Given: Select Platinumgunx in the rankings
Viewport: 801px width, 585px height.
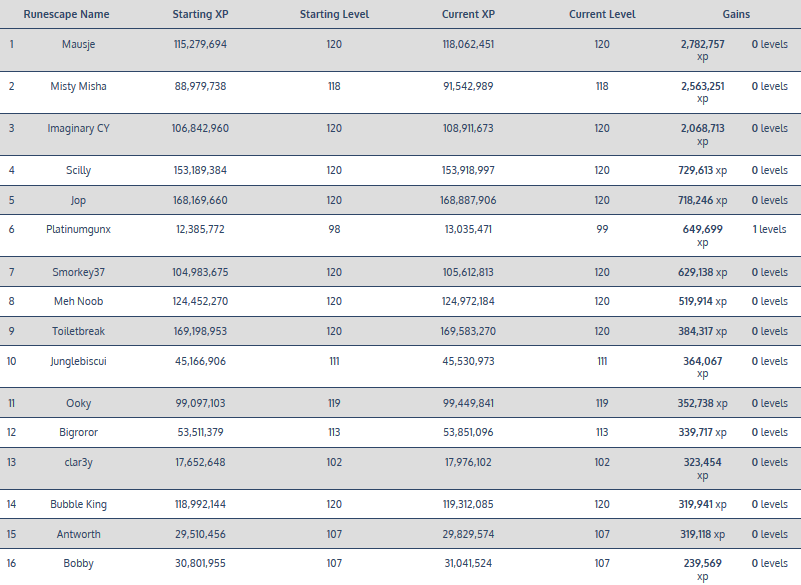Looking at the screenshot, I should (x=78, y=230).
